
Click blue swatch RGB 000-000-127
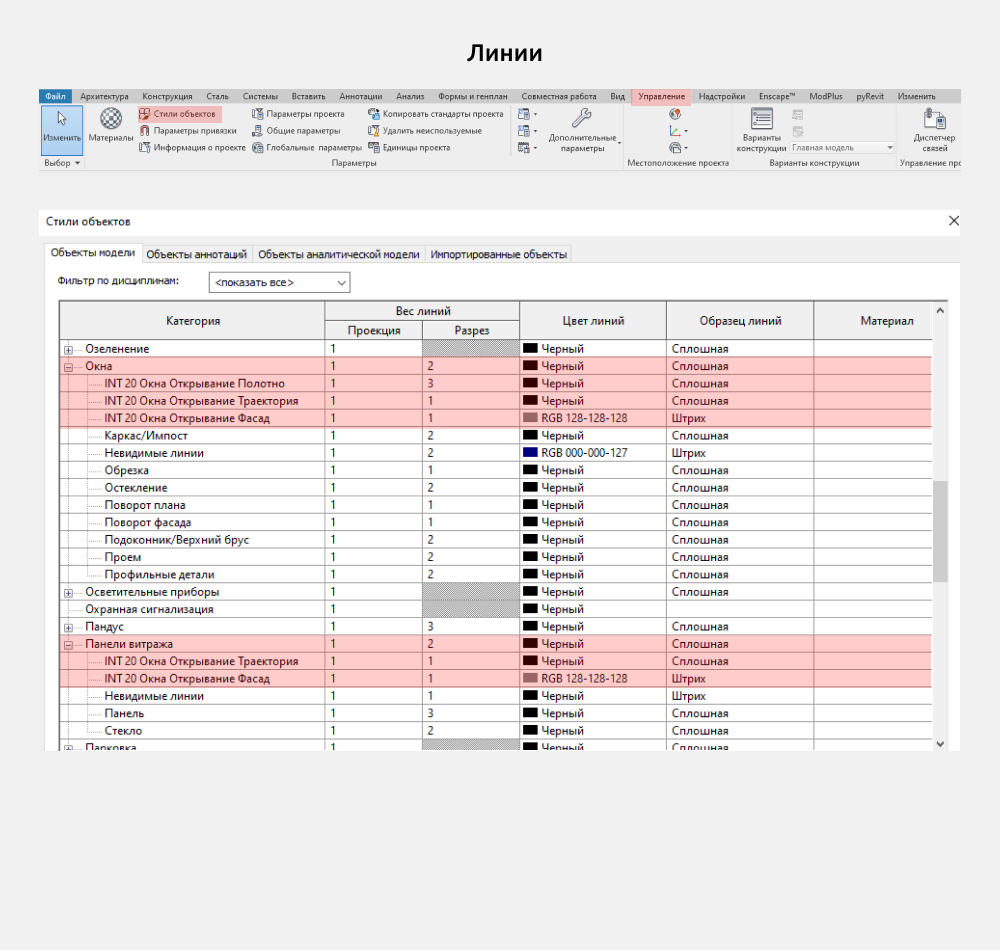pos(530,453)
